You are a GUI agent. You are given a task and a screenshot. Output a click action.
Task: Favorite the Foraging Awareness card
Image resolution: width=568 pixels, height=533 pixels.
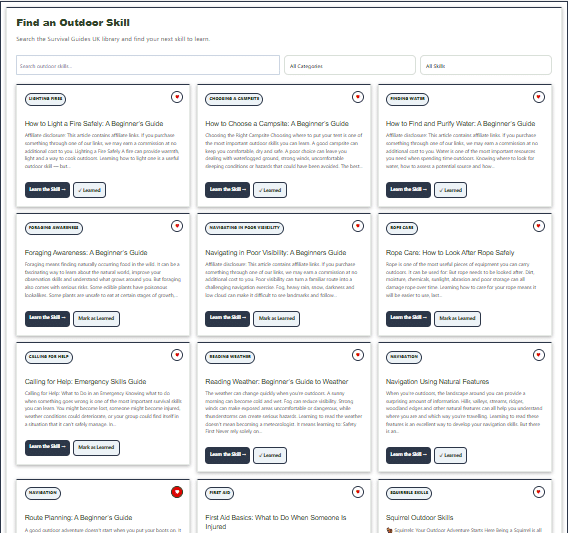(x=177, y=226)
